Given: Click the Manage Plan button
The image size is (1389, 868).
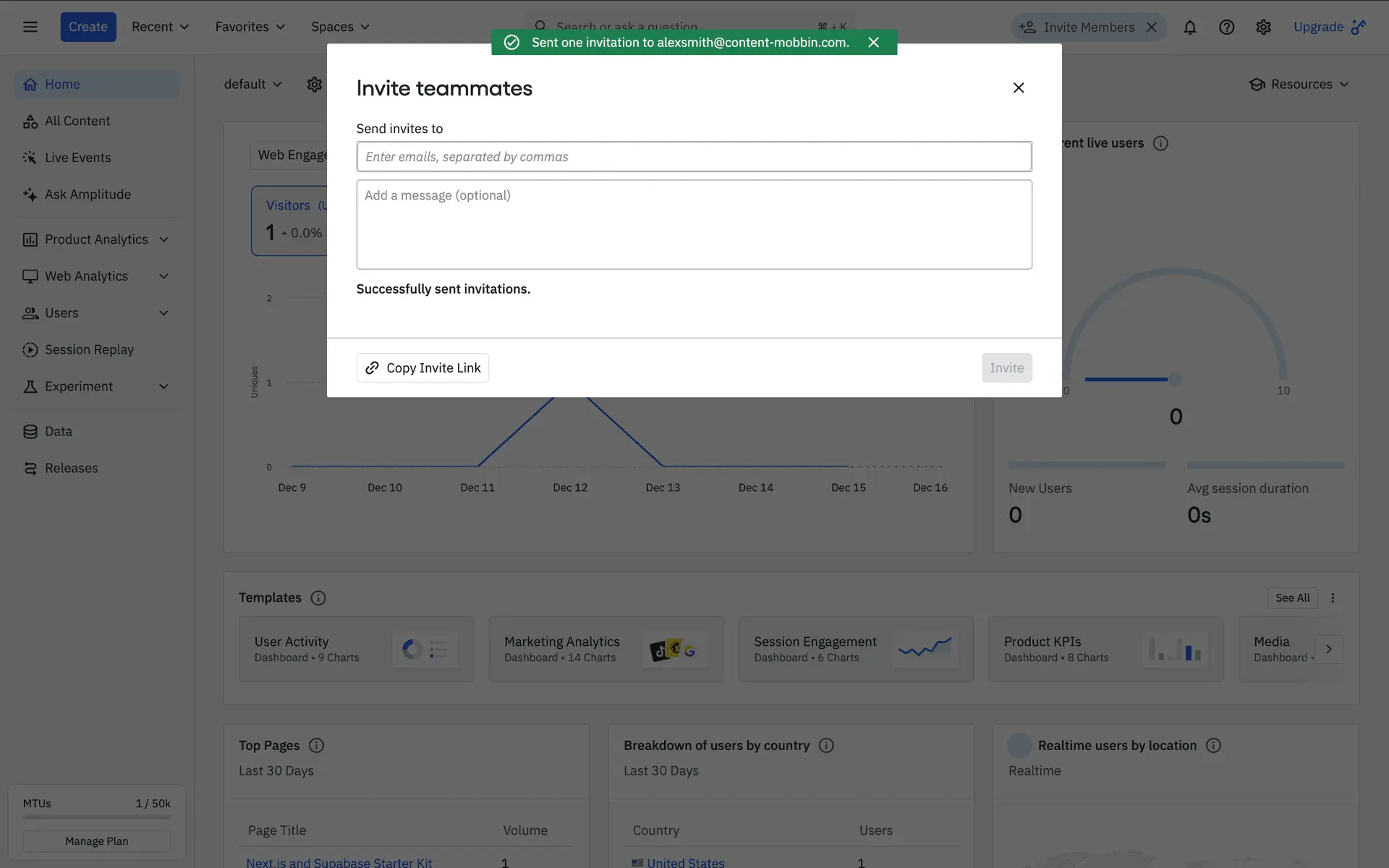Looking at the screenshot, I should click(96, 841).
